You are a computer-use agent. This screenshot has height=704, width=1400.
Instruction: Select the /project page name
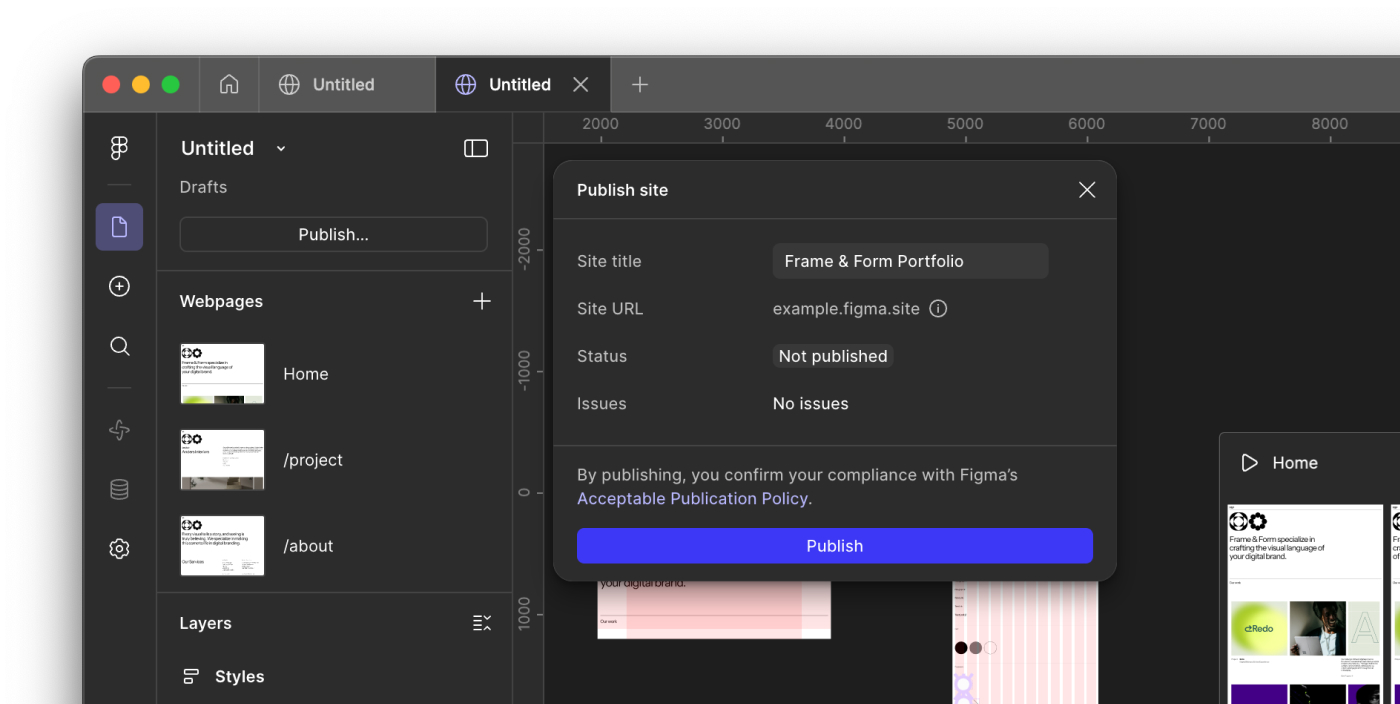[x=313, y=460]
